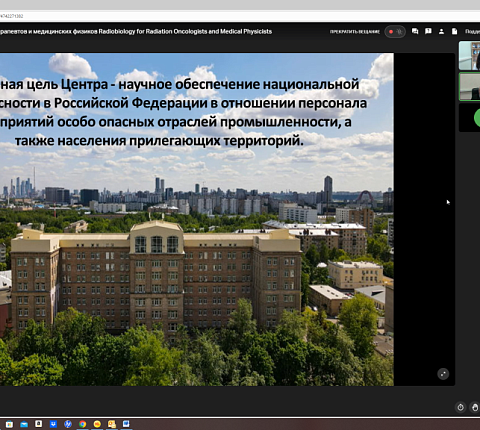This screenshot has height=430, width=480.
Task: Click the browser address bar
Action: coord(240,16)
